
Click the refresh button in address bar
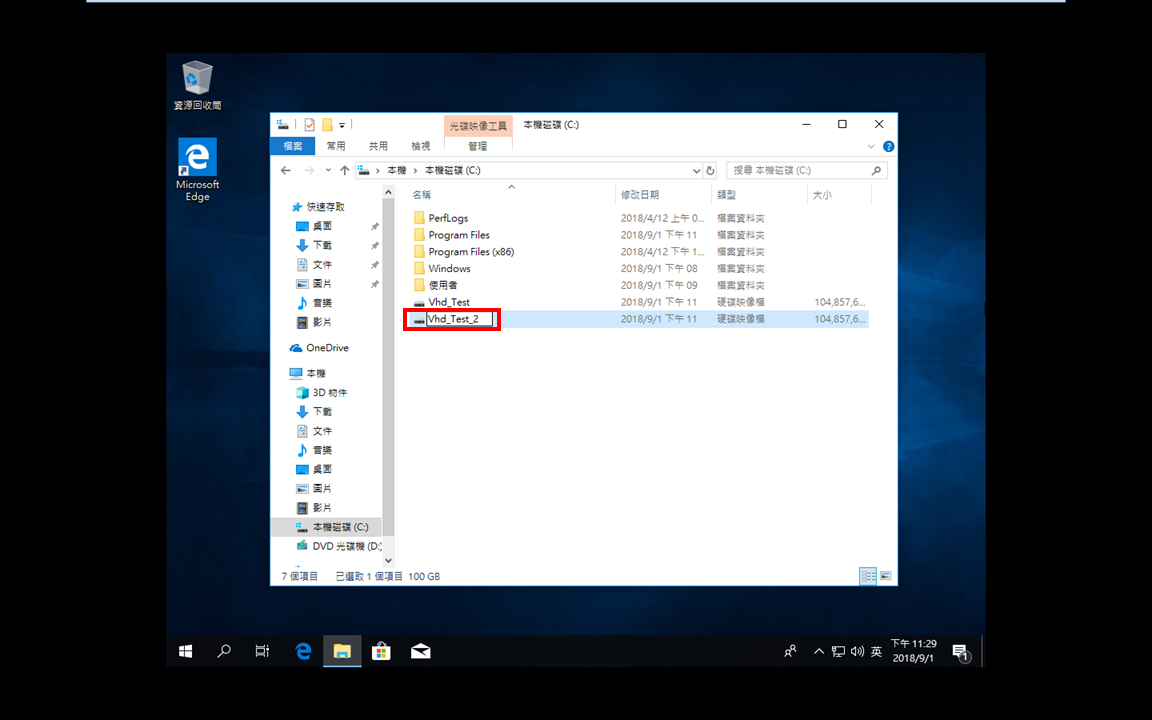[x=710, y=170]
